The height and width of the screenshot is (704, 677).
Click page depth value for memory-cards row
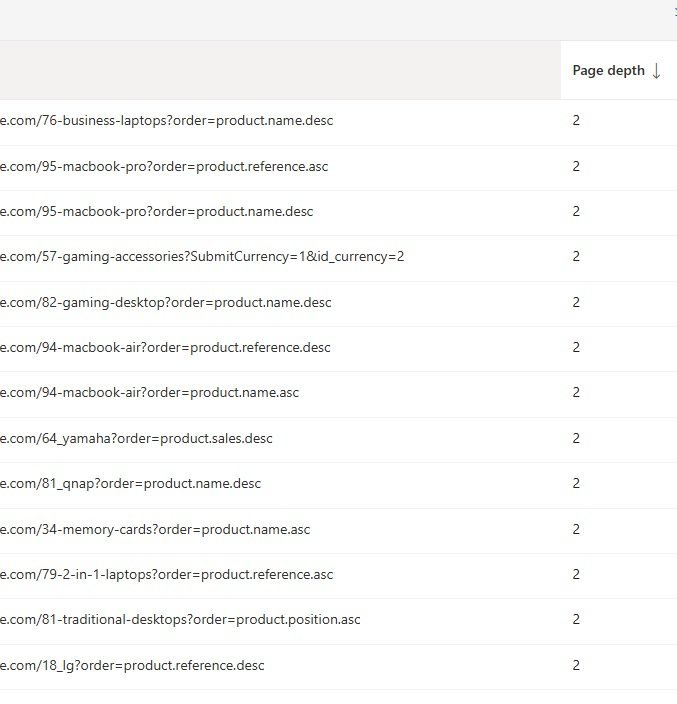click(x=576, y=529)
